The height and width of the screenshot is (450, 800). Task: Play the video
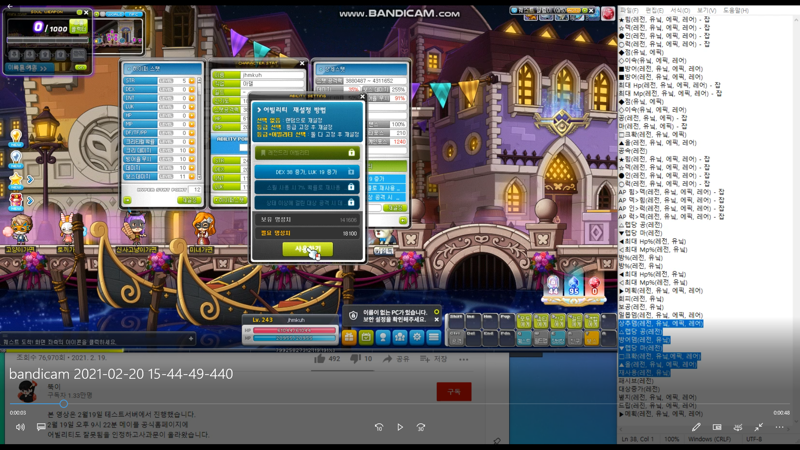[400, 427]
